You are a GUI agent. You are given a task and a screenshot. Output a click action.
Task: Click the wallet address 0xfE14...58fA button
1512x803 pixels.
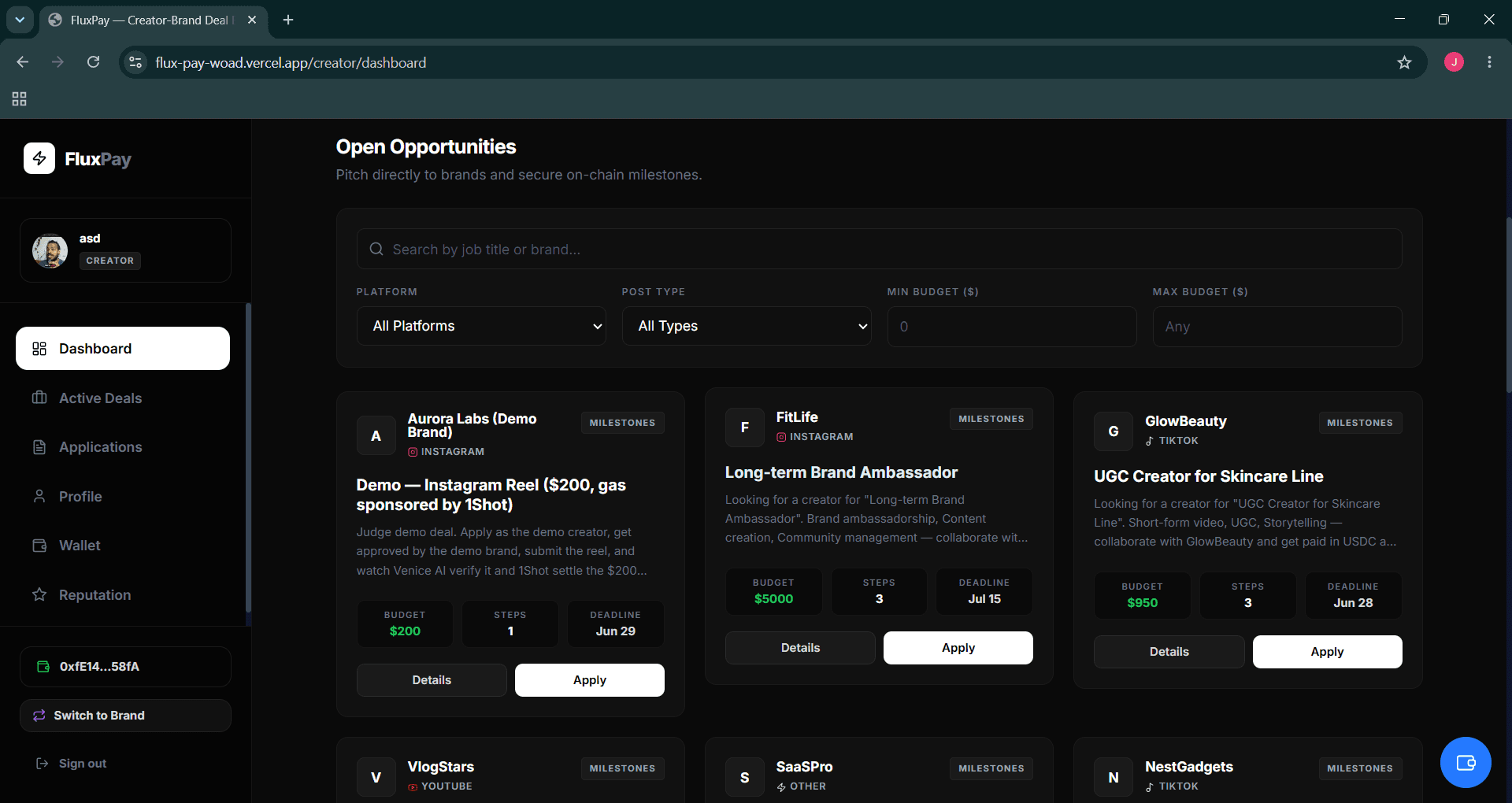[125, 667]
